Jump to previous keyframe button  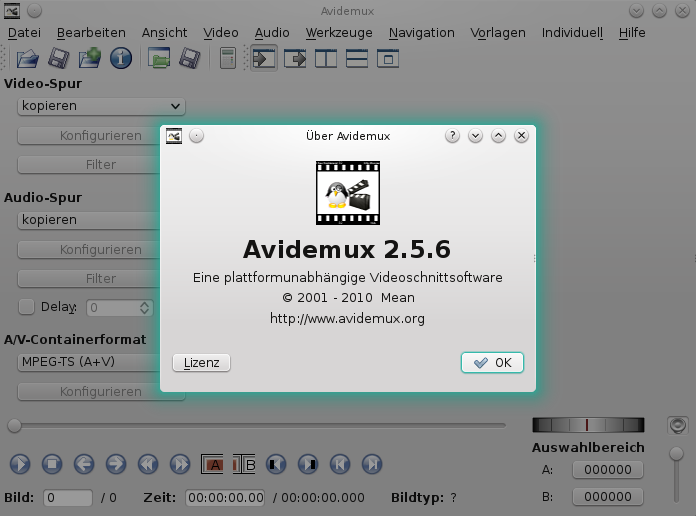point(148,464)
